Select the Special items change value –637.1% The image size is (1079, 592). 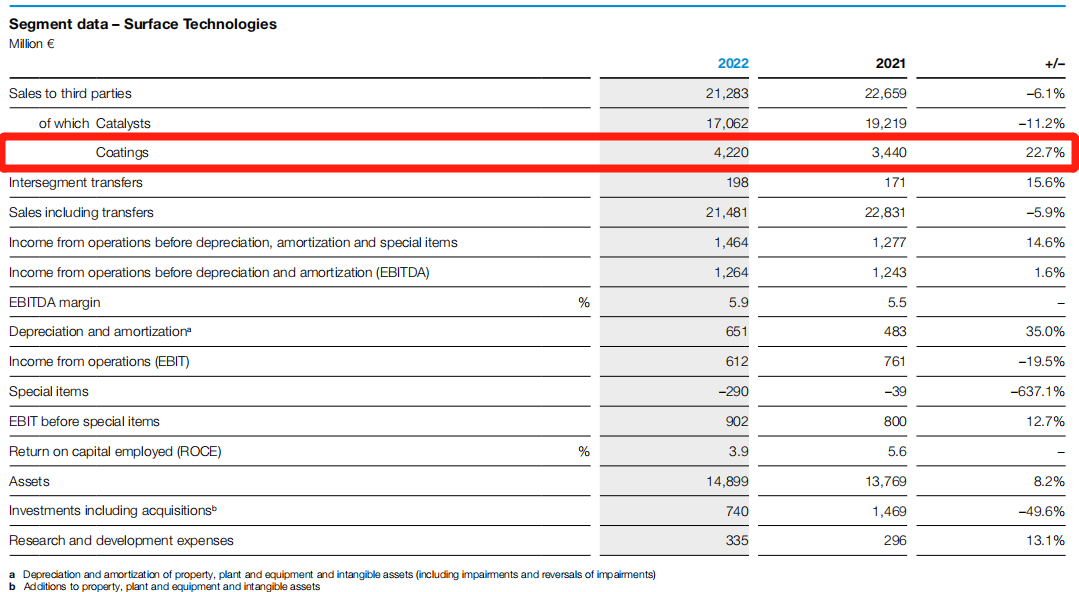1037,391
